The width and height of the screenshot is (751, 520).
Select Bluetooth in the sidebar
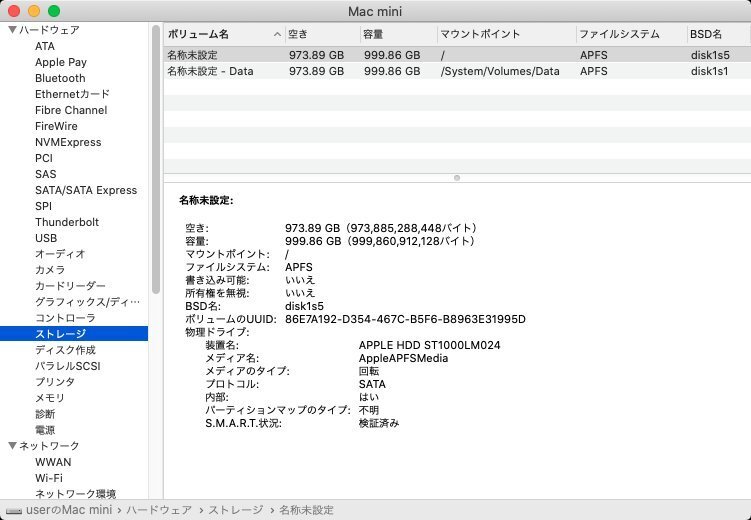(x=60, y=78)
